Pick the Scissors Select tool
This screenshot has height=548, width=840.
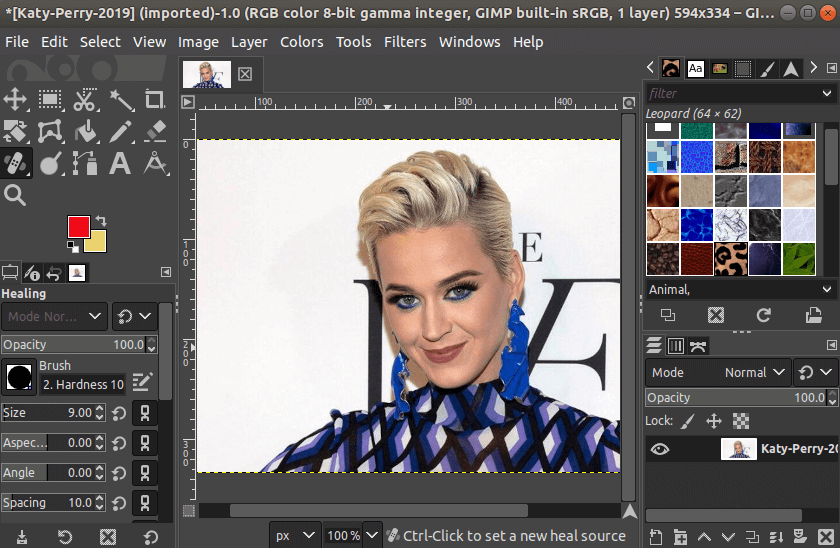[86, 99]
